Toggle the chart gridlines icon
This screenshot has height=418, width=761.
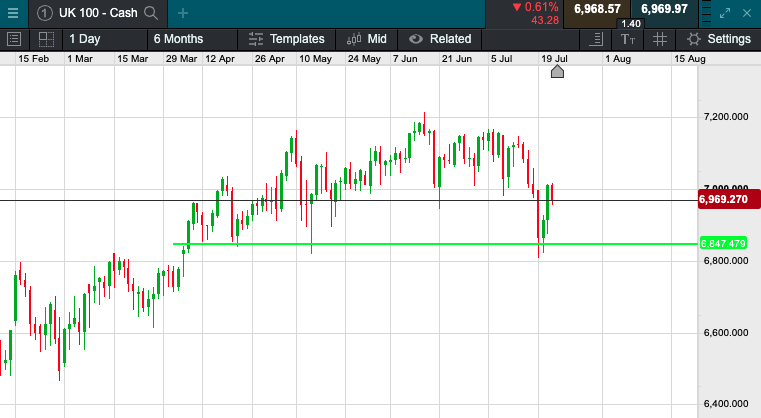[660, 39]
